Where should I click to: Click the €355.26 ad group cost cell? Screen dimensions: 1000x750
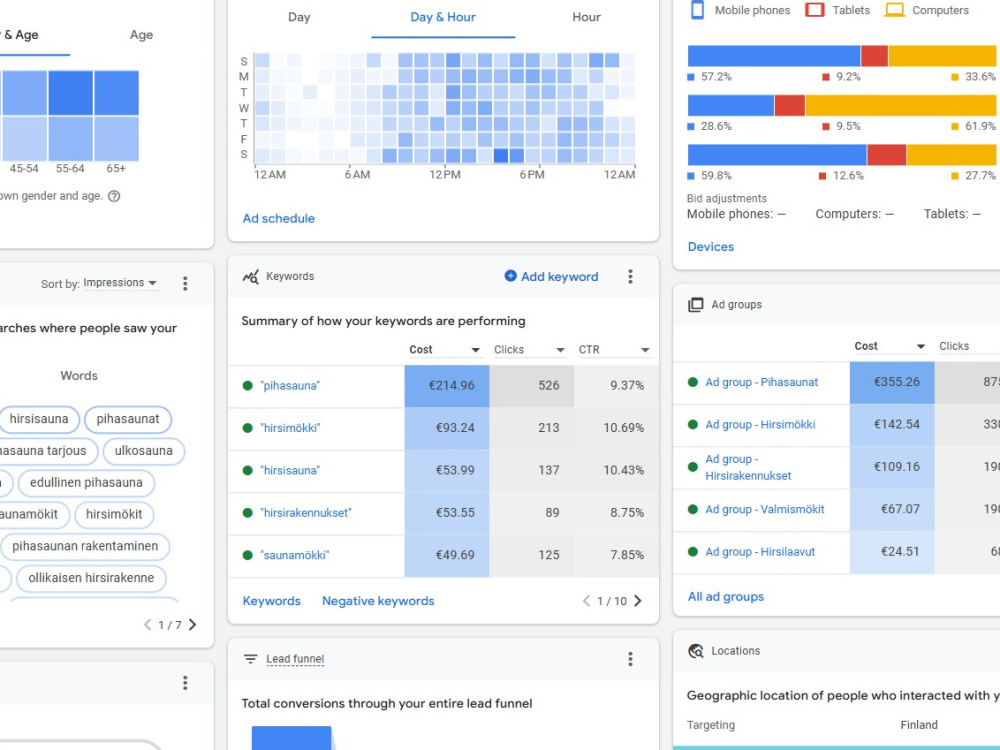click(892, 382)
